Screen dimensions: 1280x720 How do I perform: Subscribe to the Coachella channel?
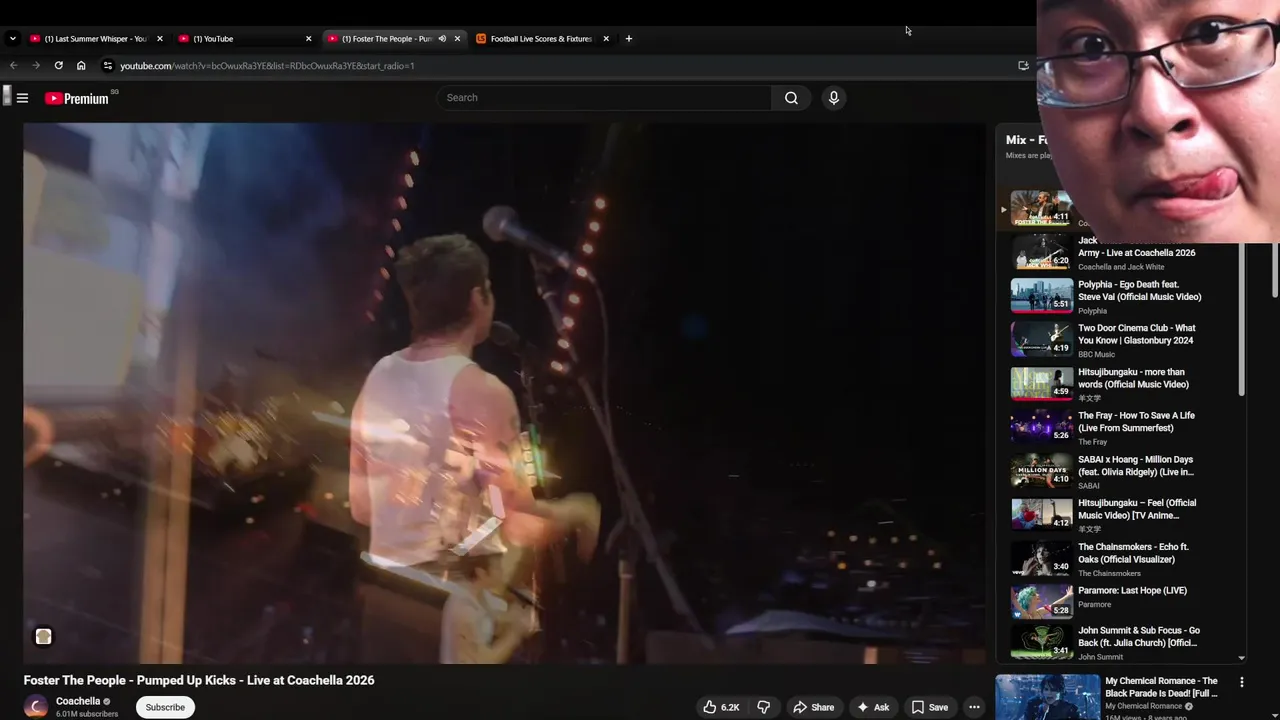pyautogui.click(x=165, y=707)
